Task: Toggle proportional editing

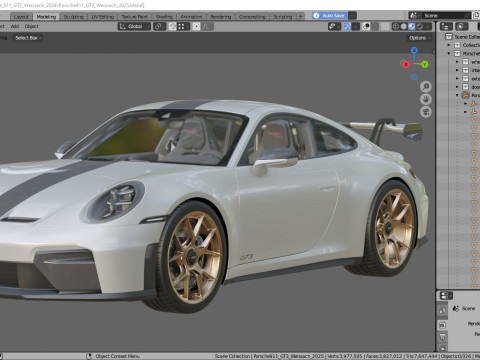Action: coord(197,26)
